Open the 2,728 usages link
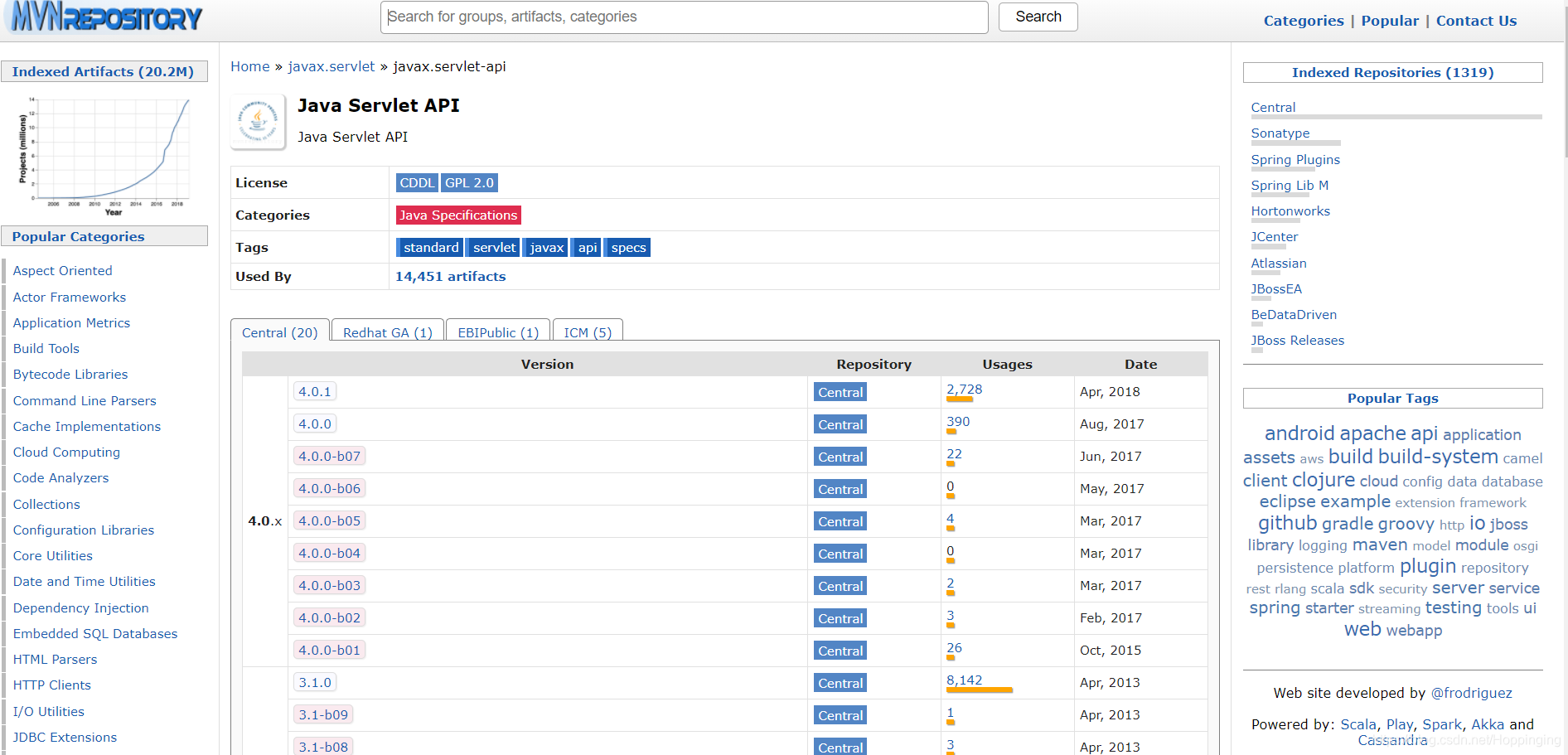1568x755 pixels. [965, 390]
